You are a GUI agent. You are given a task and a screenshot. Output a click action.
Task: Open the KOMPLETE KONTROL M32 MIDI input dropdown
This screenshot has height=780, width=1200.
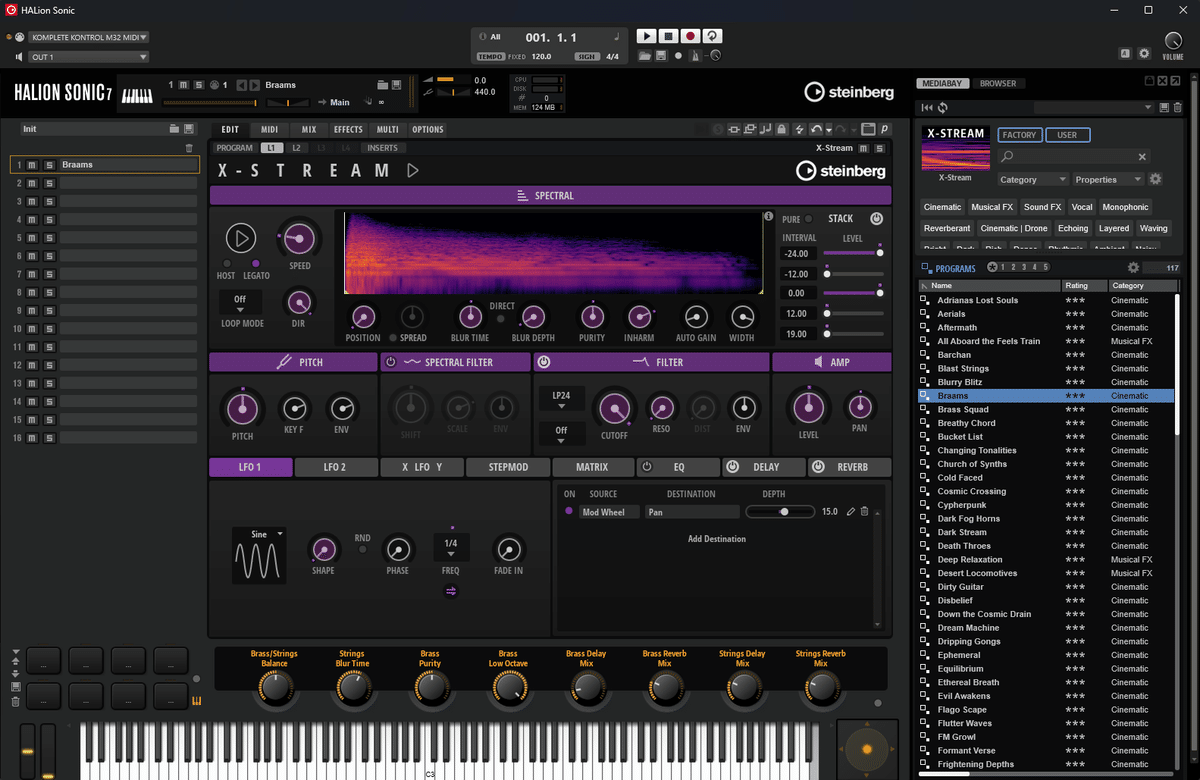88,37
